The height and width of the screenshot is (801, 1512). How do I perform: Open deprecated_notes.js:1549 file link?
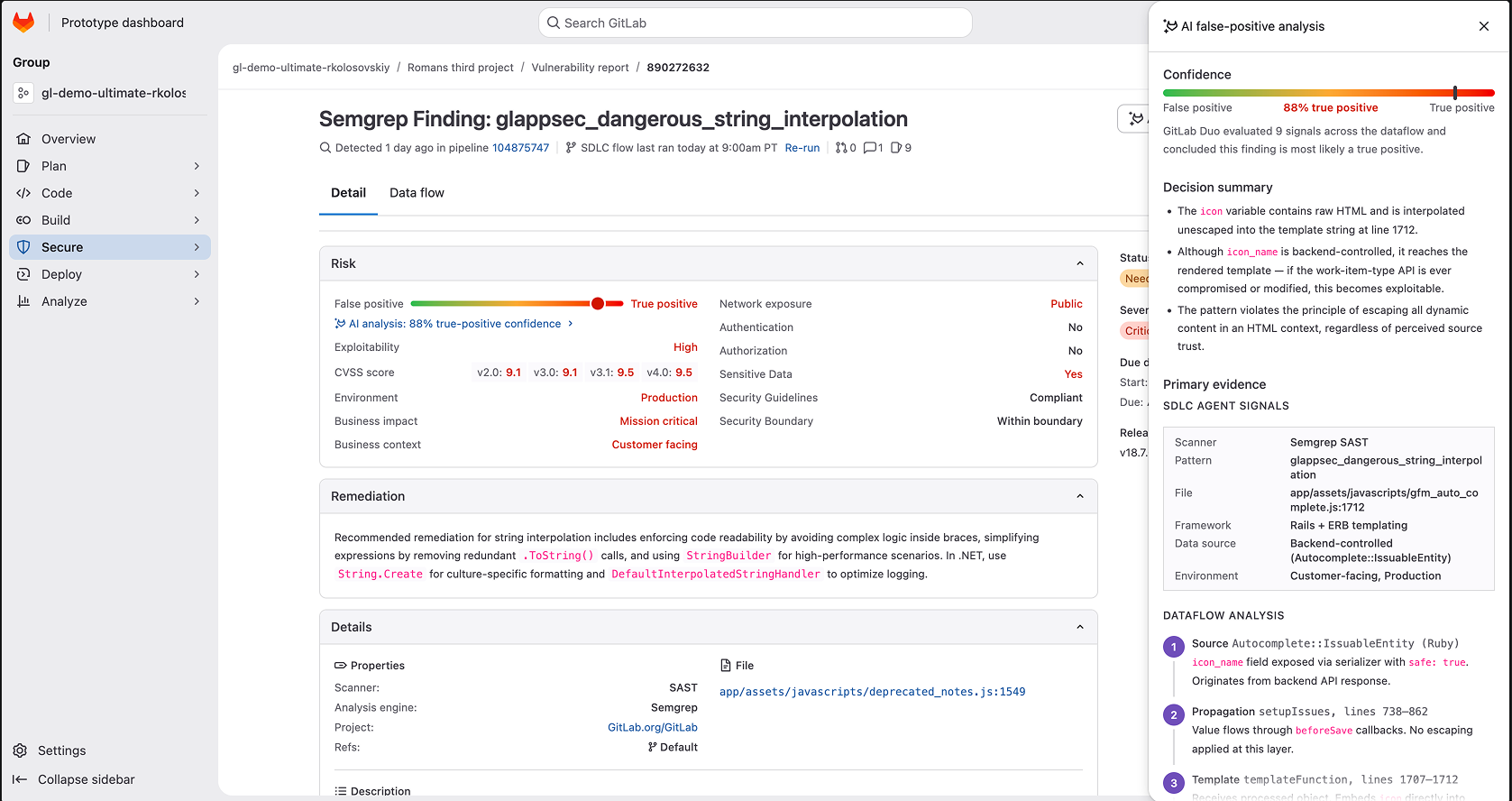click(x=872, y=692)
